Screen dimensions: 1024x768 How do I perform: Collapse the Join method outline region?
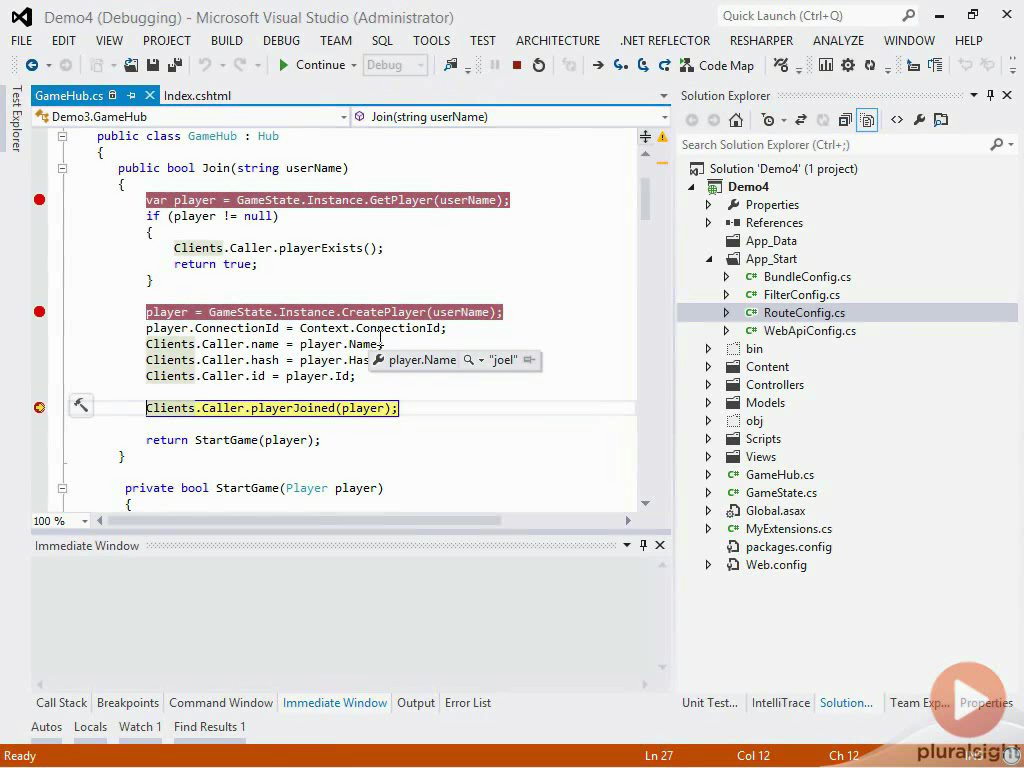tap(63, 168)
